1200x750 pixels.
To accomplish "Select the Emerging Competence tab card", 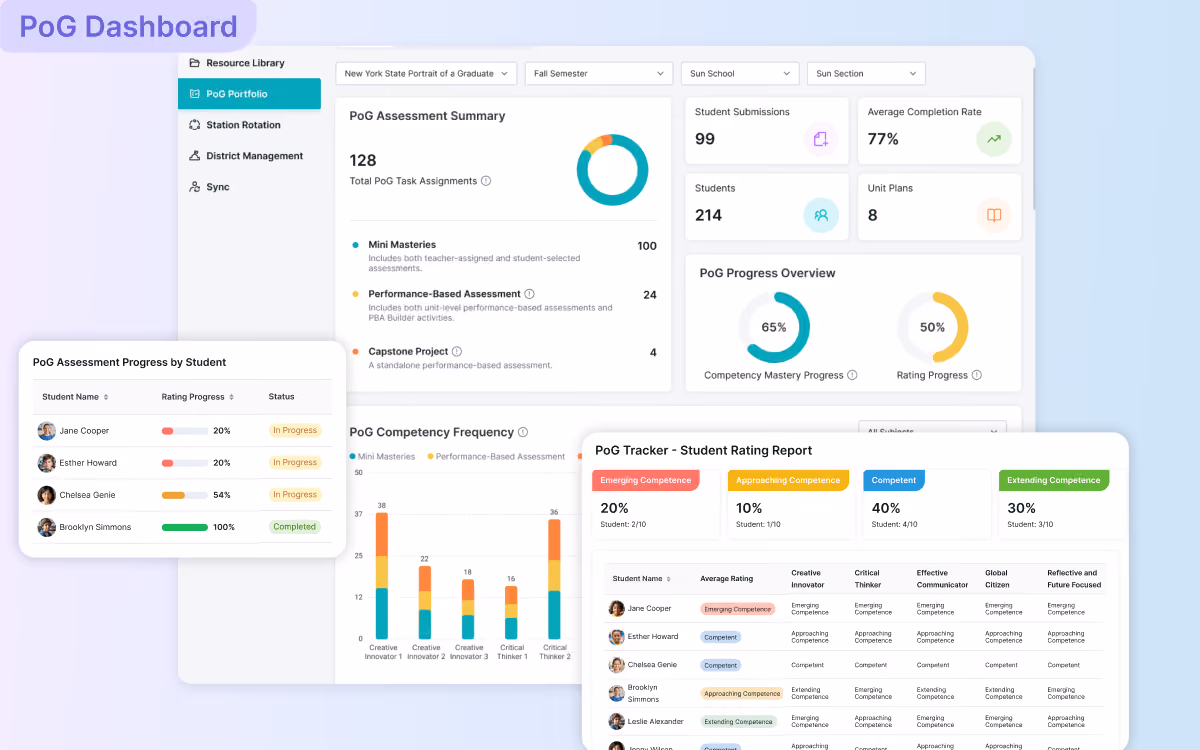I will point(656,505).
